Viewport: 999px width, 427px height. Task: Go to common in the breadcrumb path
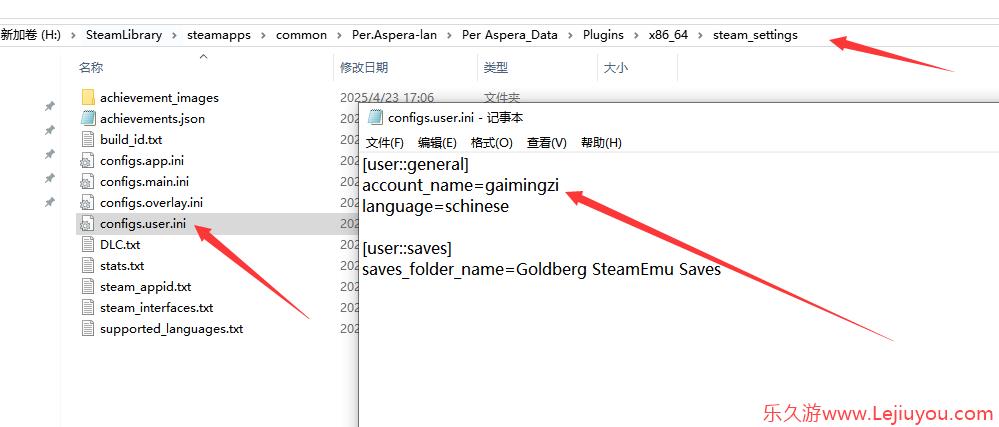coord(301,35)
